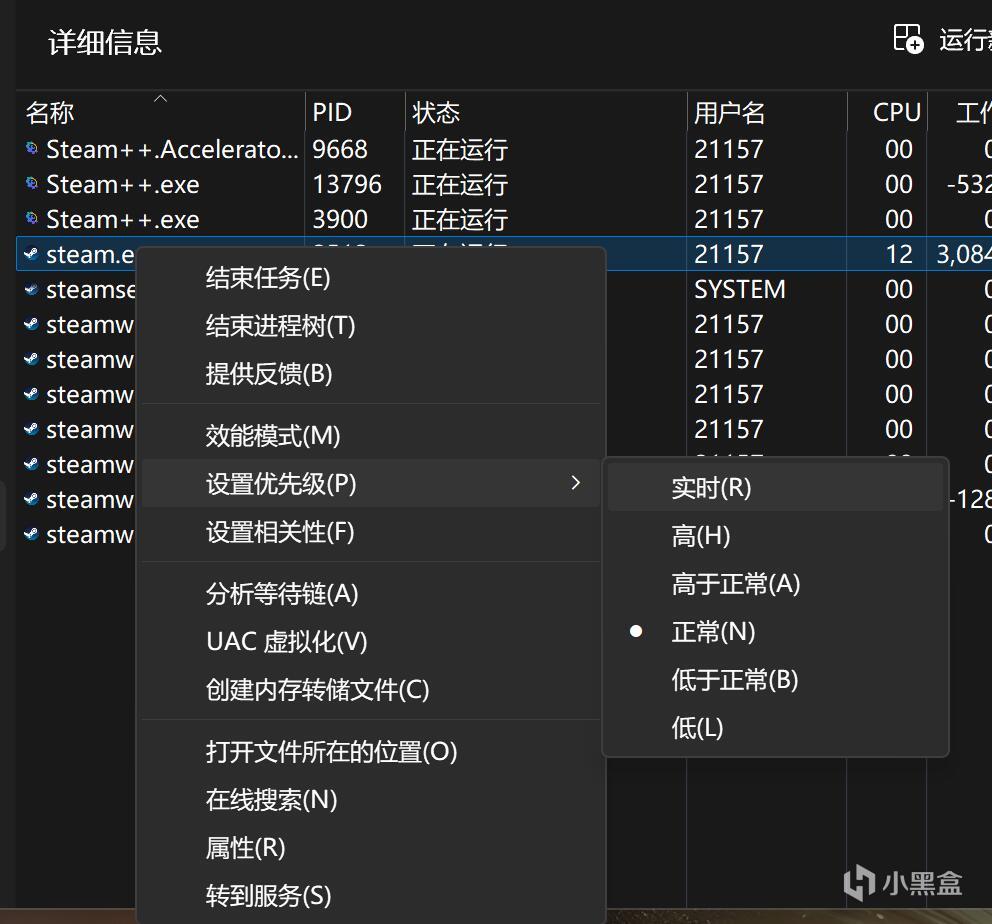Click the Run new task (运行) label
The image size is (992, 924).
click(965, 40)
